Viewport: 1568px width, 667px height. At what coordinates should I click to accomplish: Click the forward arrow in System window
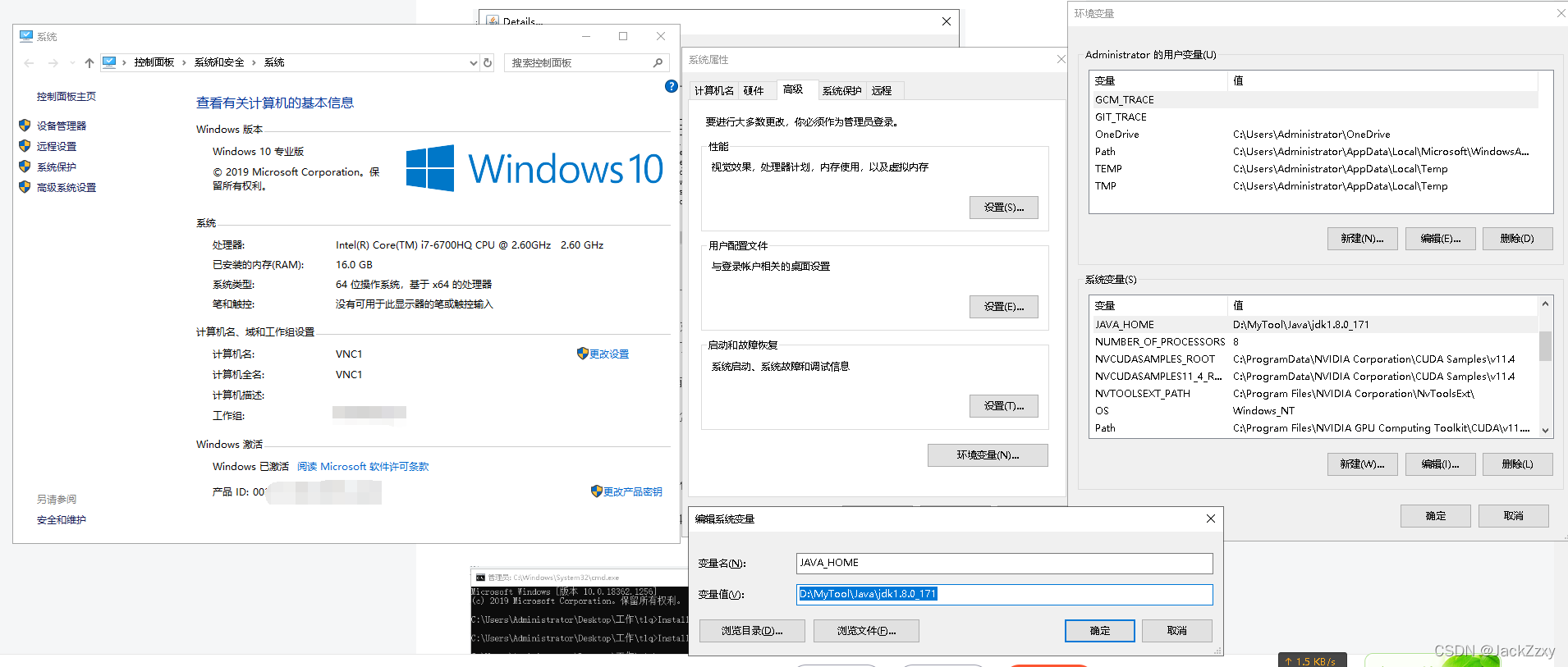(53, 63)
